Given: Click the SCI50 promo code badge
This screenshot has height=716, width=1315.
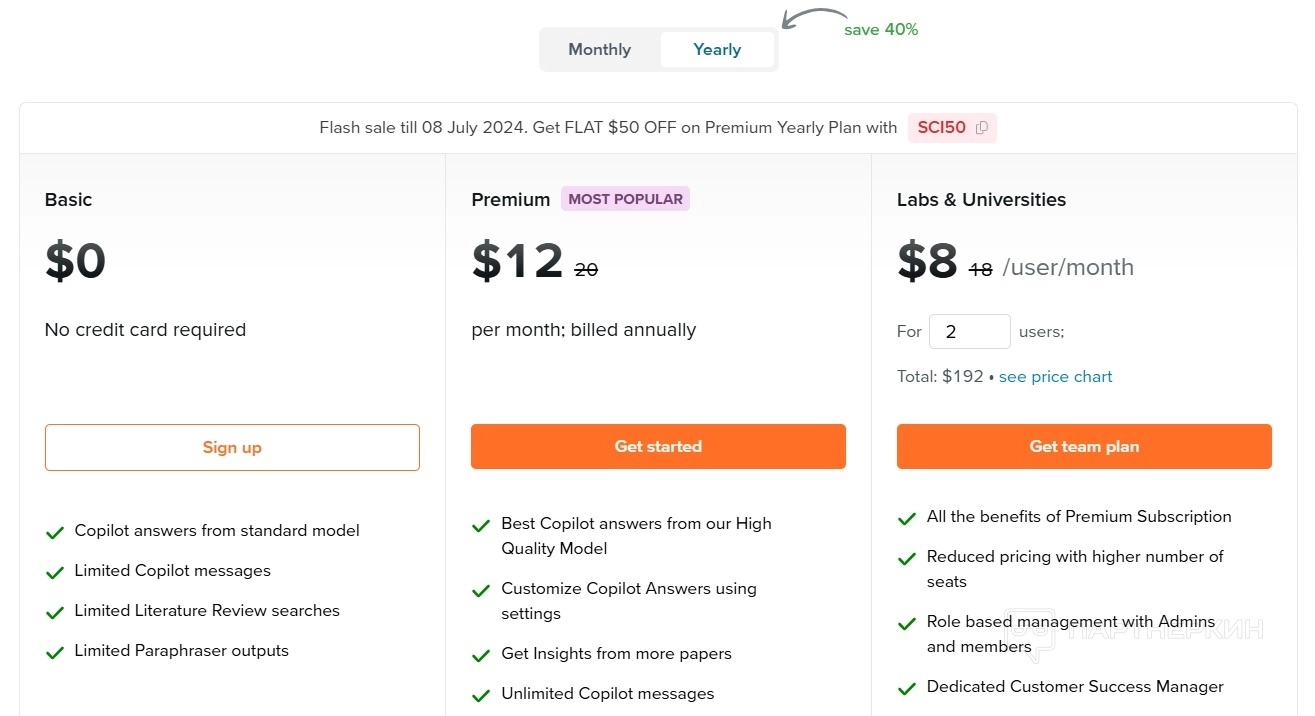Looking at the screenshot, I should coord(942,128).
